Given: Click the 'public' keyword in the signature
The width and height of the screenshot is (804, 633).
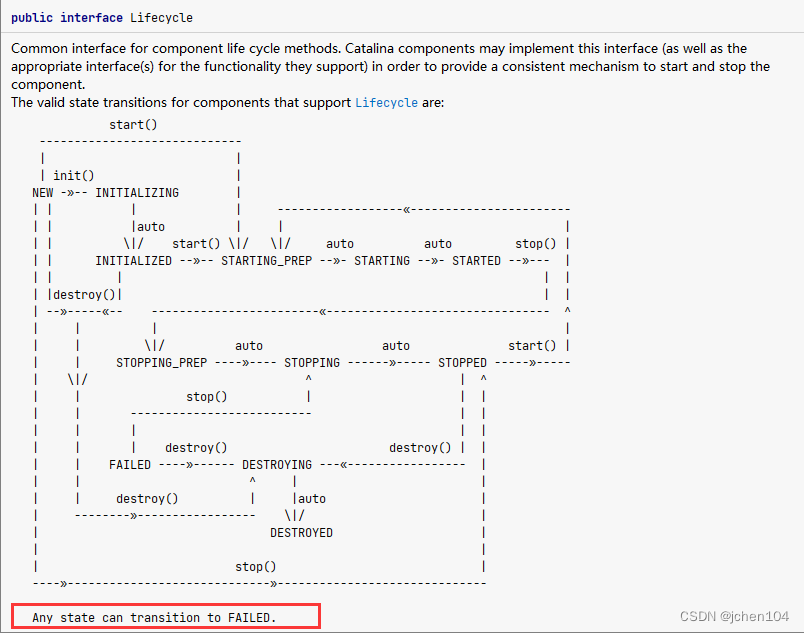Looking at the screenshot, I should 32,18.
